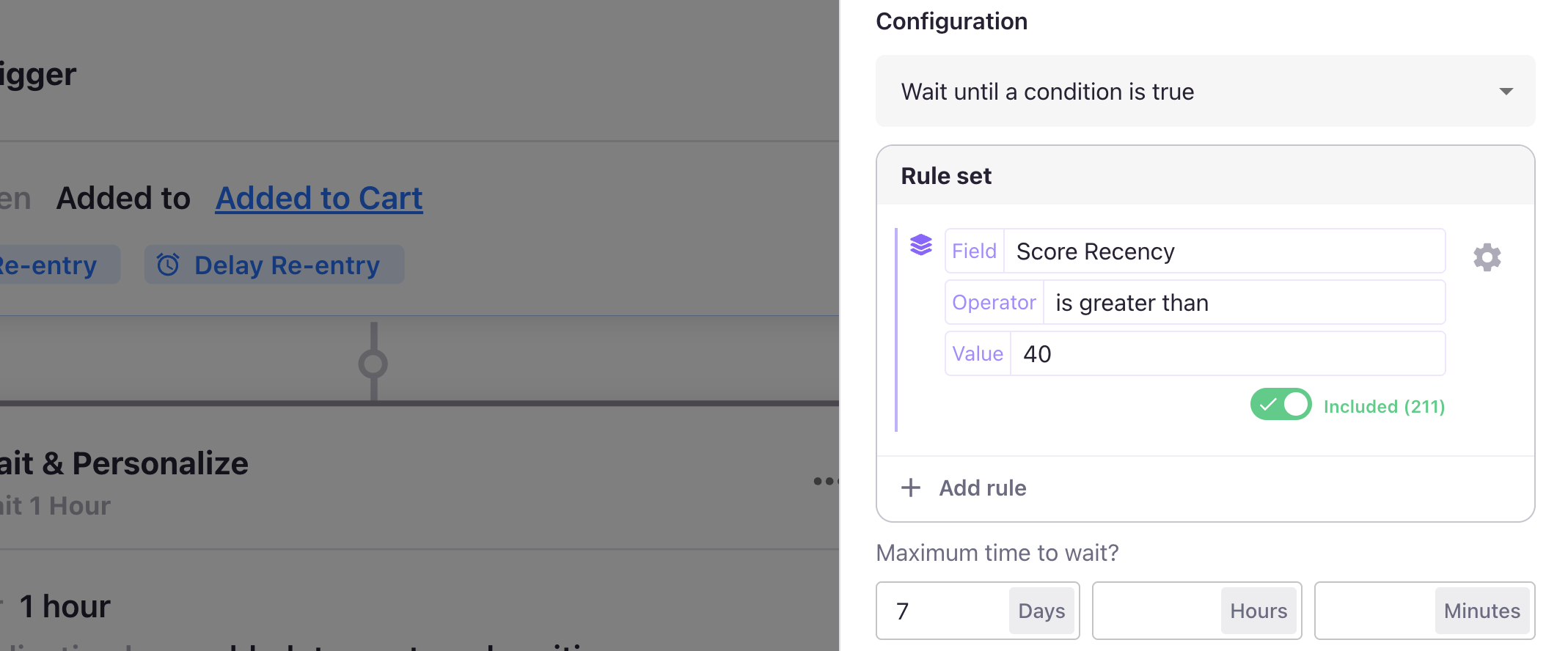Open the three-dots menu for Wait & Personalize

[825, 481]
